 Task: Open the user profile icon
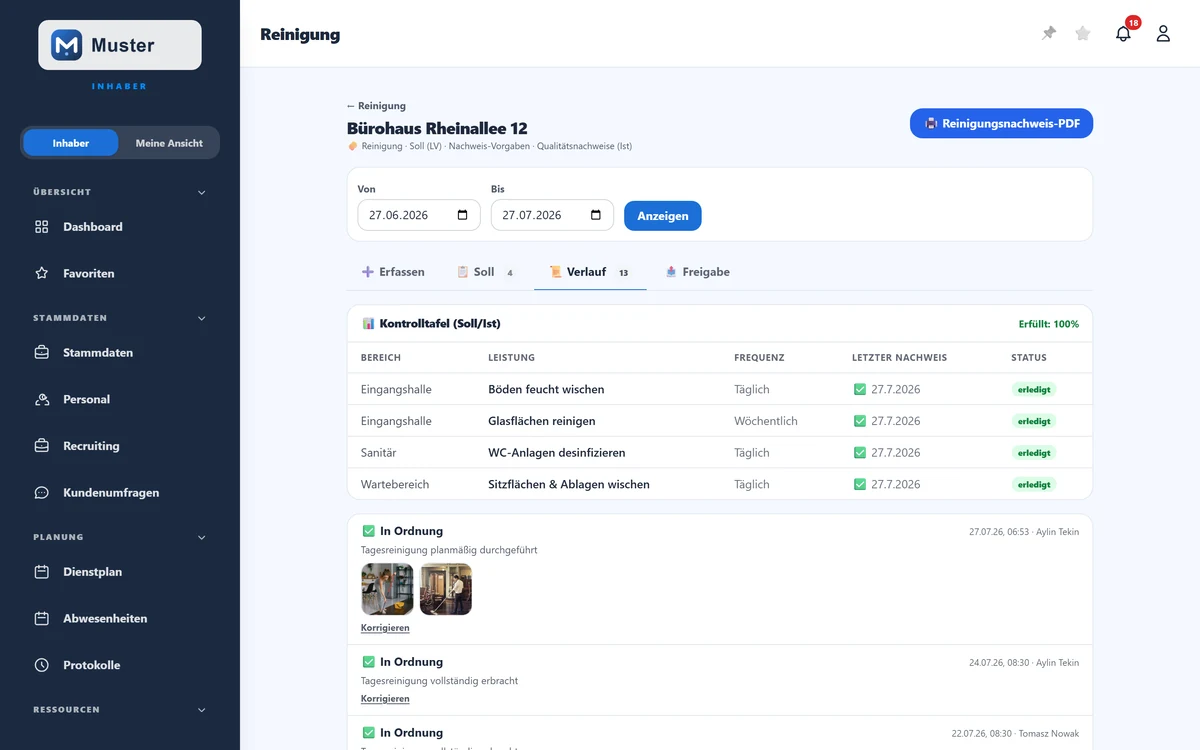[x=1163, y=33]
